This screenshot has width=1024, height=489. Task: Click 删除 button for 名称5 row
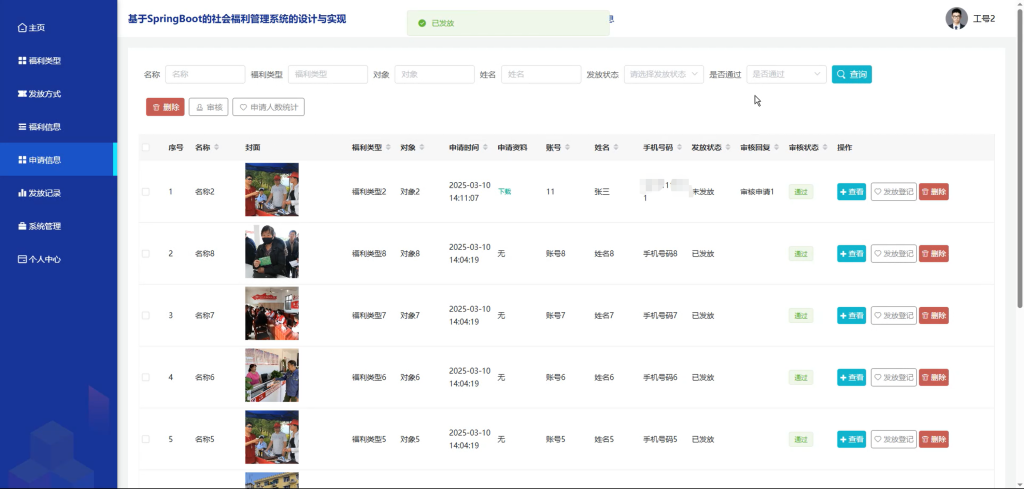pos(934,439)
